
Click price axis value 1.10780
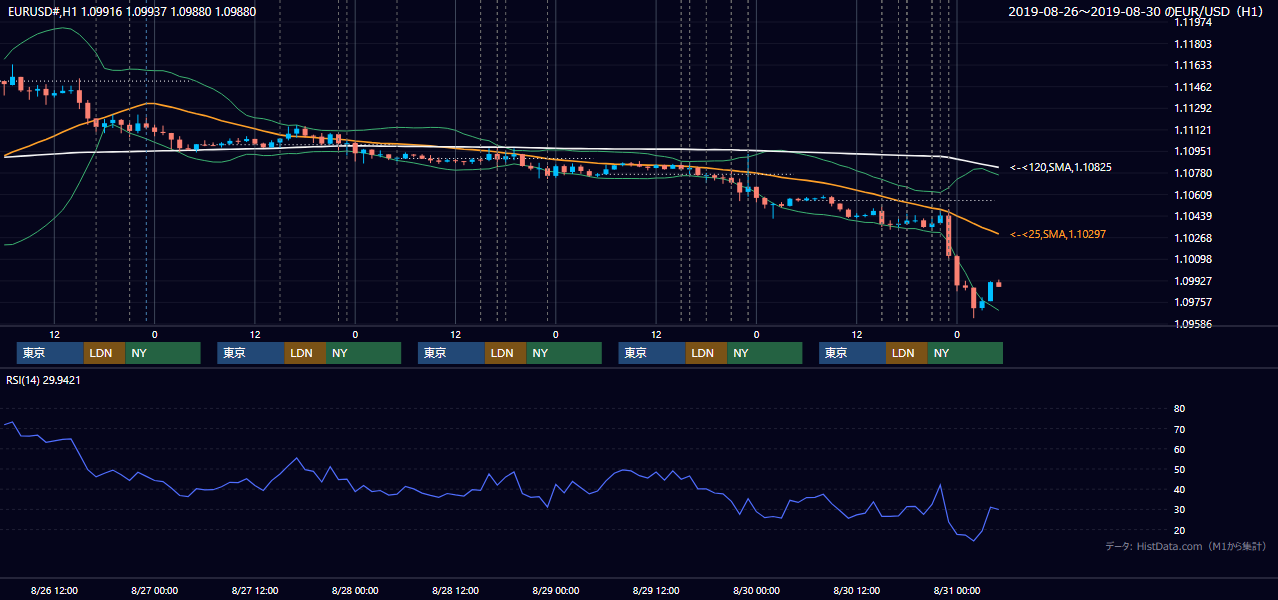coord(1193,173)
